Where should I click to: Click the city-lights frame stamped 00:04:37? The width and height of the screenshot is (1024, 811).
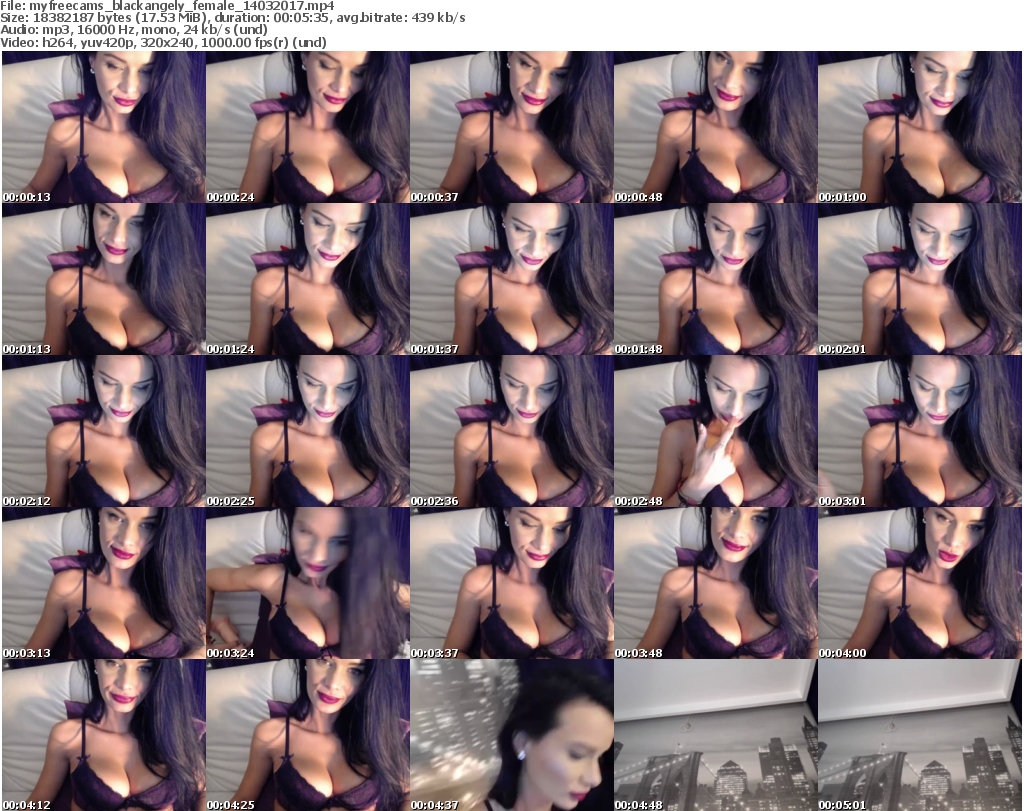[511, 735]
